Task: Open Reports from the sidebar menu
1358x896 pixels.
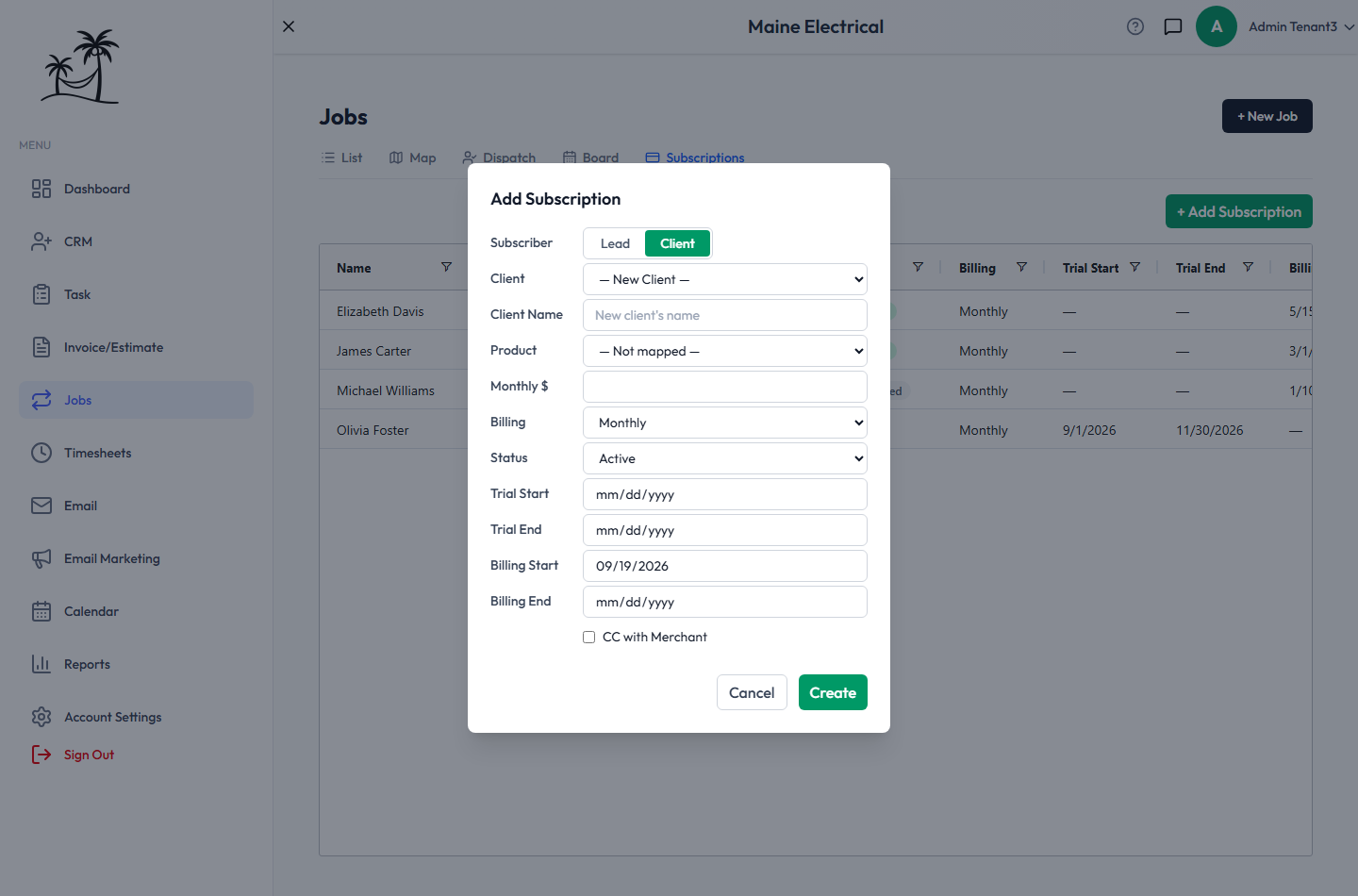Action: (x=136, y=664)
